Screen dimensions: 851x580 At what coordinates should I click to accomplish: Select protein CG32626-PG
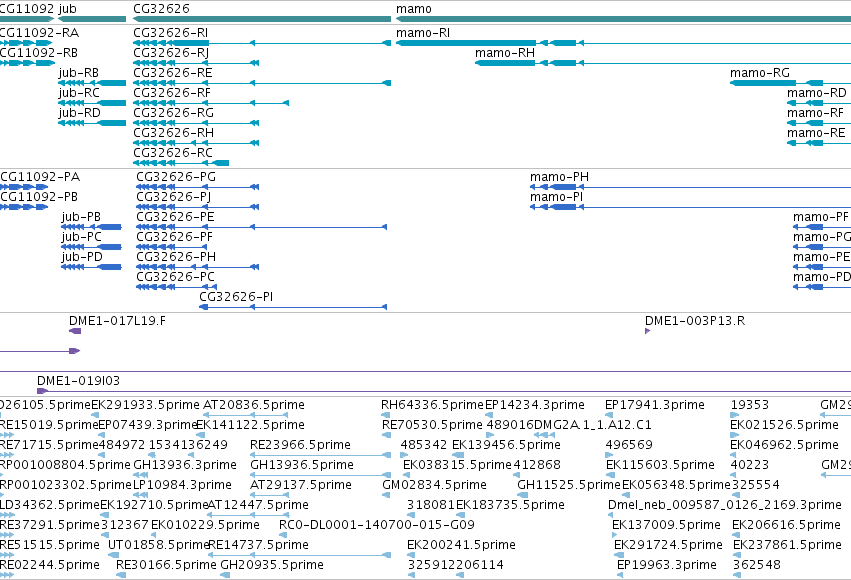(176, 177)
